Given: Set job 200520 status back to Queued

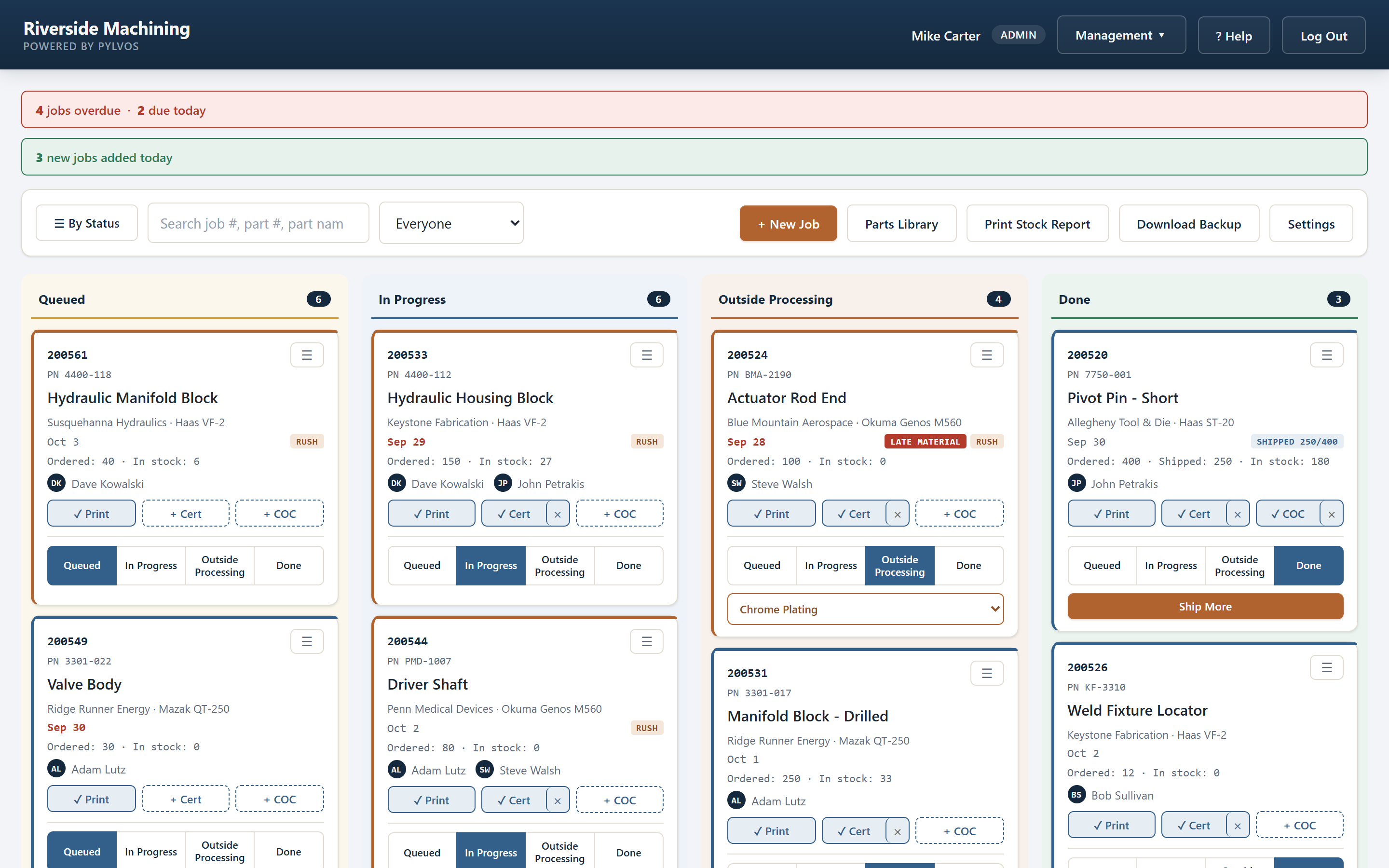Looking at the screenshot, I should [1102, 566].
